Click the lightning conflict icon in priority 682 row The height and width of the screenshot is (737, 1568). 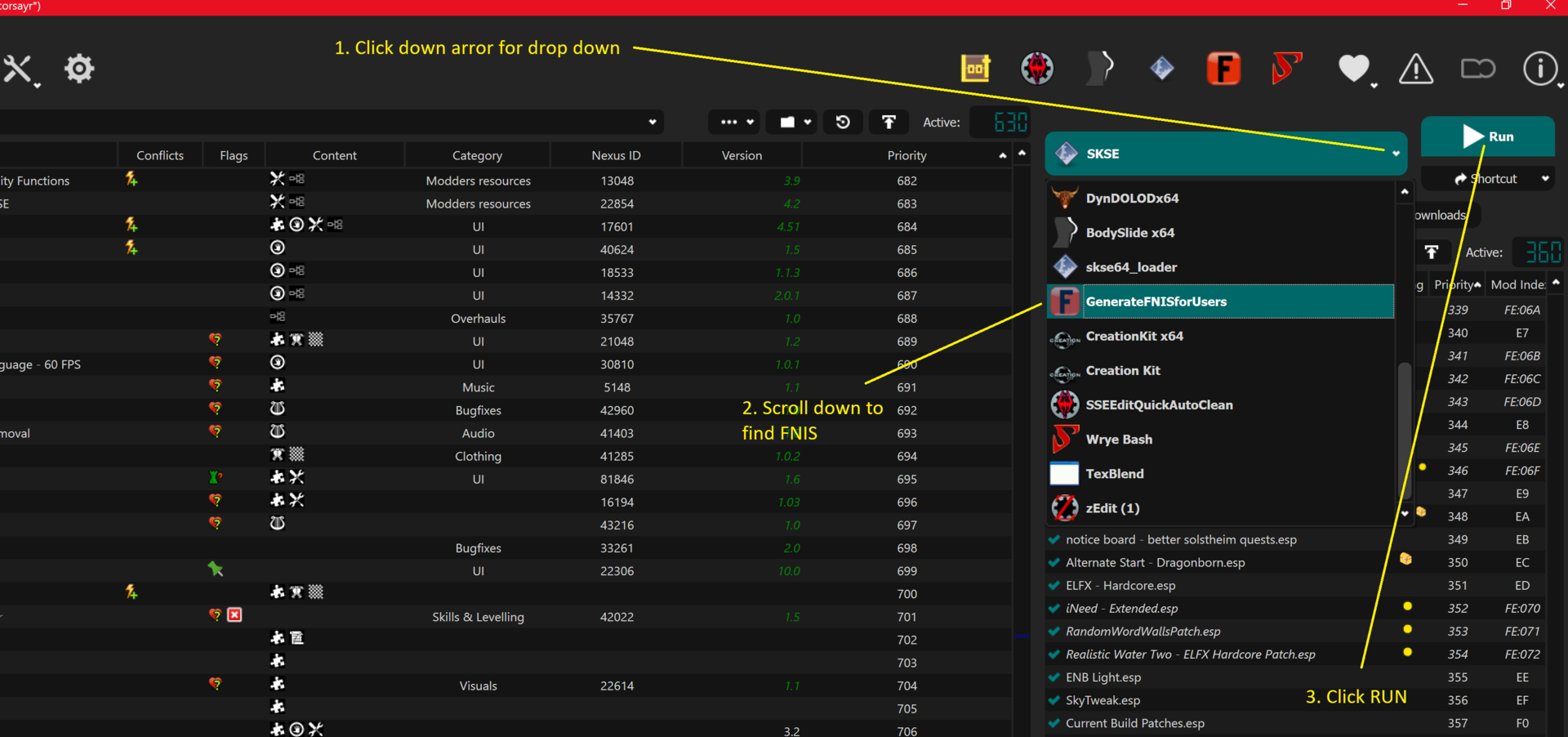tap(131, 179)
